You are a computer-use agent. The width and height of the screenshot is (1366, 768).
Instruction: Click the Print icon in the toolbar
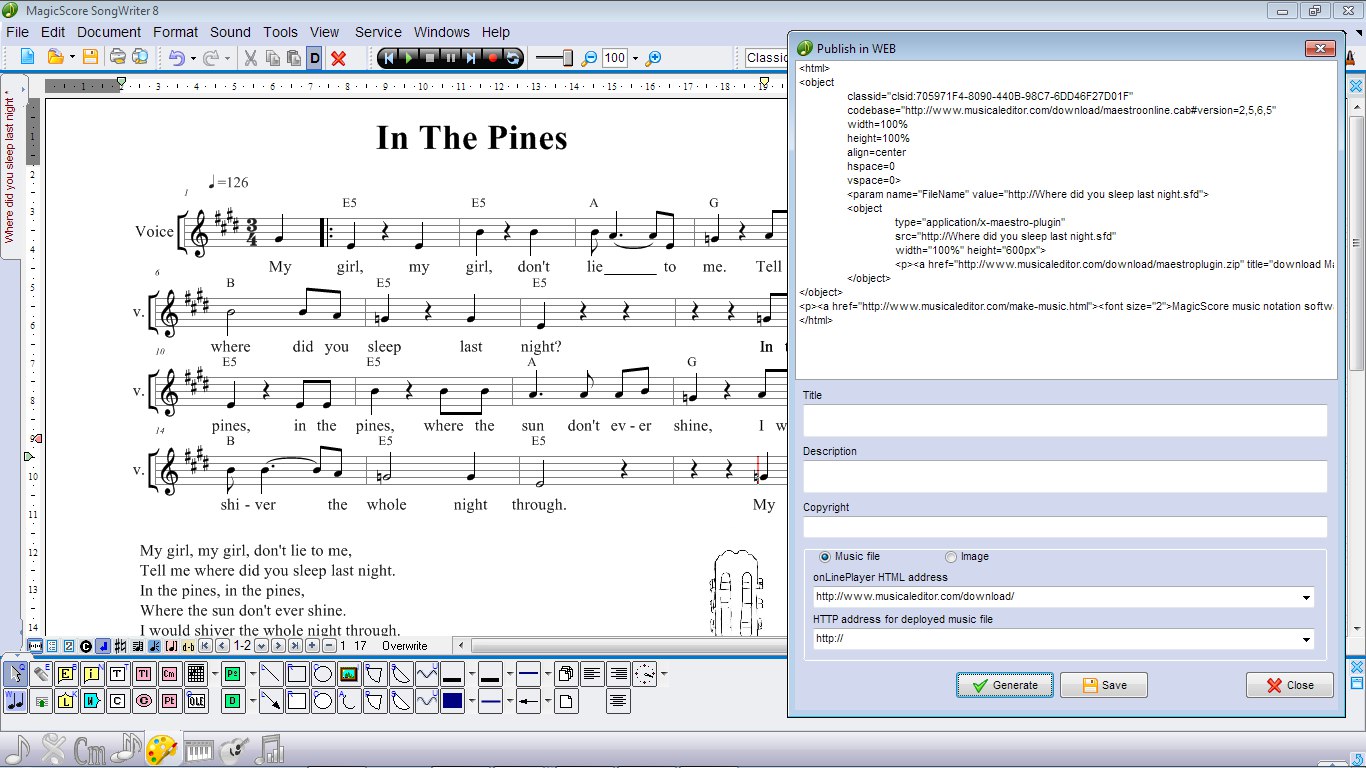click(x=117, y=57)
